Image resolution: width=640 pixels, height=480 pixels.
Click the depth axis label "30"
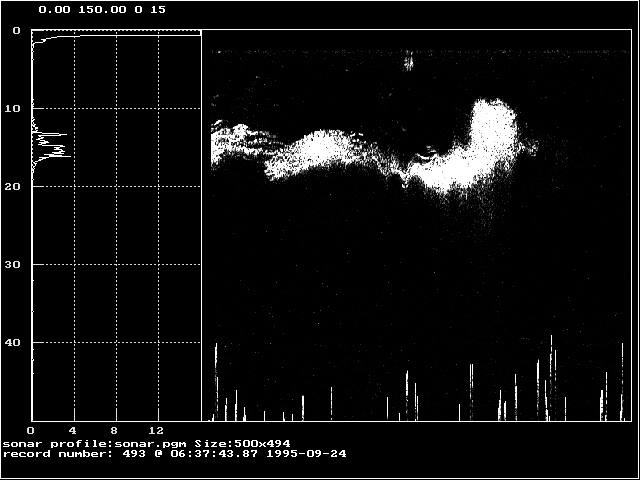[x=12, y=264]
